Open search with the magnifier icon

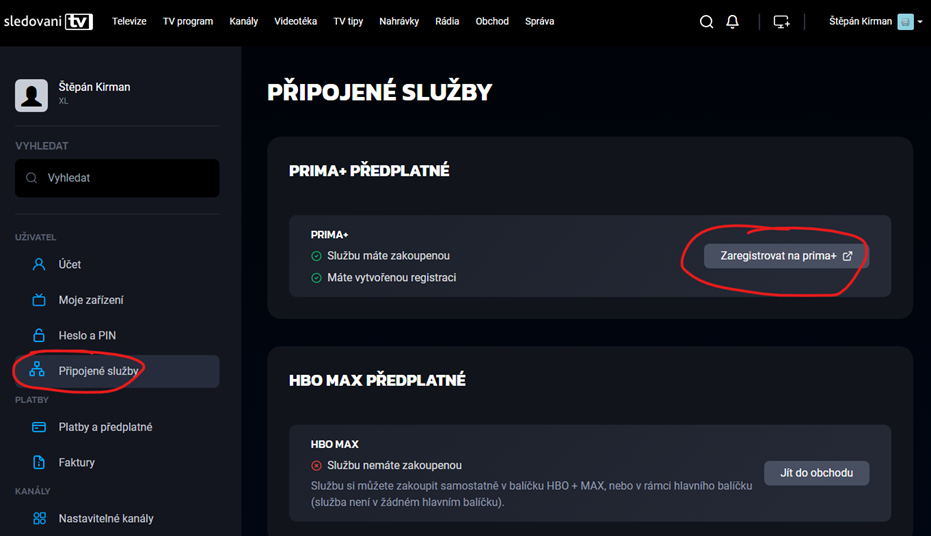point(707,22)
